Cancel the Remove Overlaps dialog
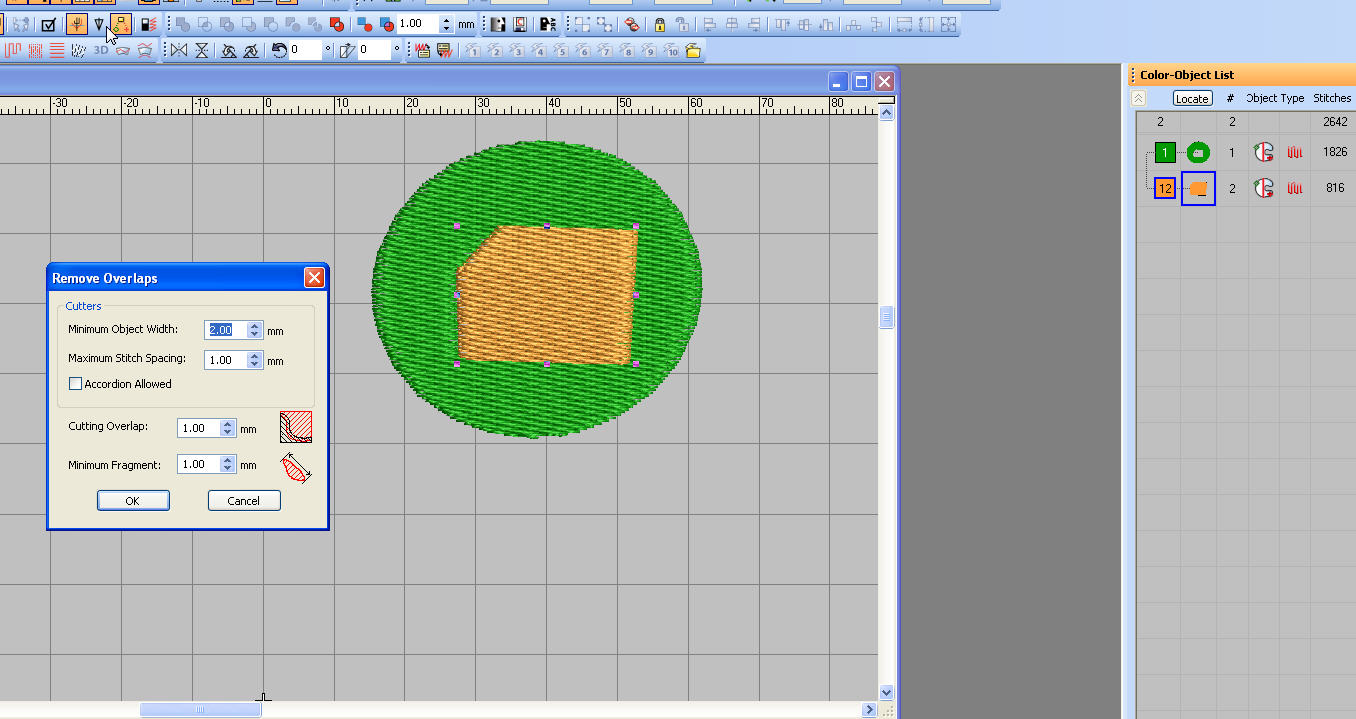1356x719 pixels. [244, 501]
